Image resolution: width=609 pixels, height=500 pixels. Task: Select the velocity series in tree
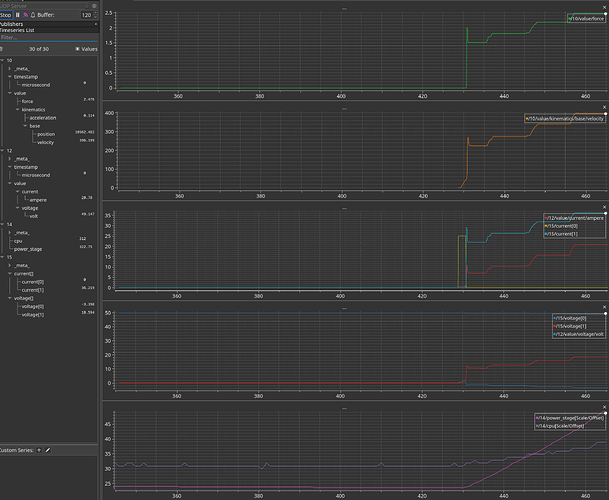click(x=45, y=142)
